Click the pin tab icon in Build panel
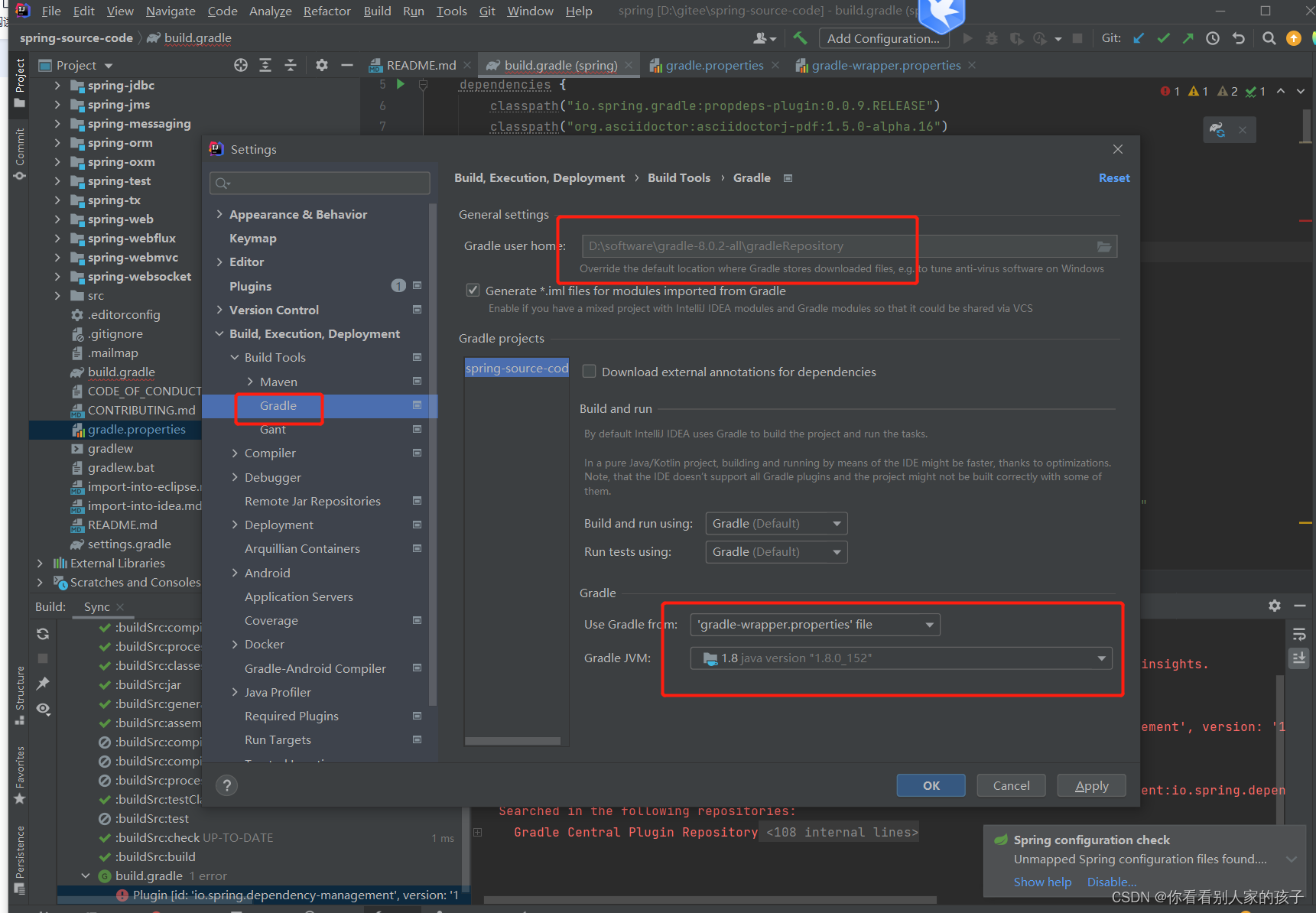Screen dimensions: 1316x913 (x=43, y=683)
